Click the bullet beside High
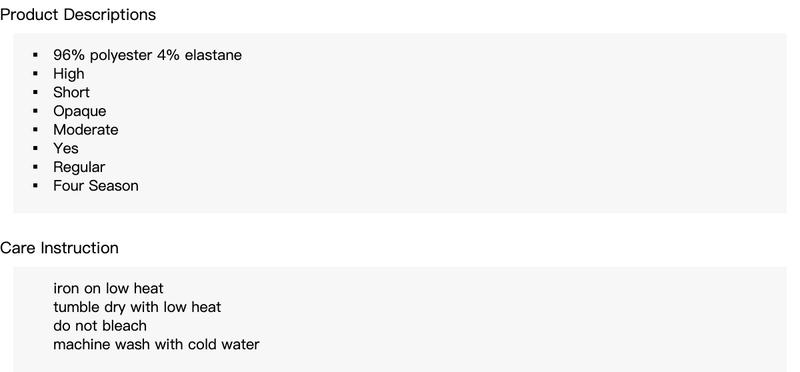This screenshot has width=800, height=372. pos(35,74)
